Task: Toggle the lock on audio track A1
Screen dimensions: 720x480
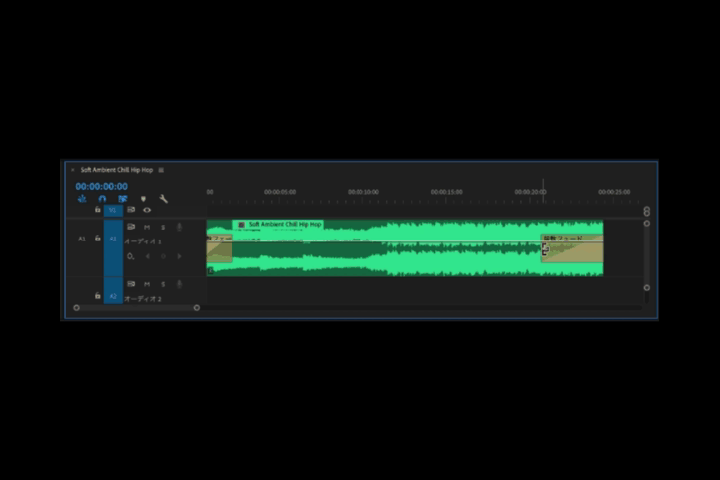Action: [x=97, y=238]
